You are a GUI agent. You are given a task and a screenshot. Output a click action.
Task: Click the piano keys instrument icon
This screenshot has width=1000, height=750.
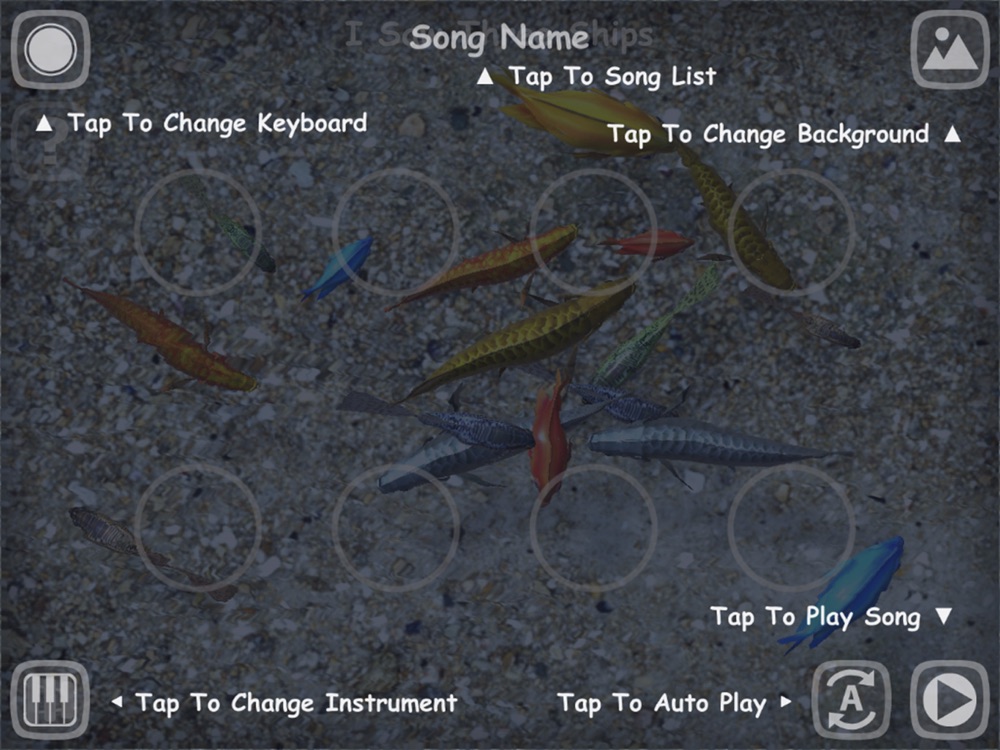(x=50, y=700)
